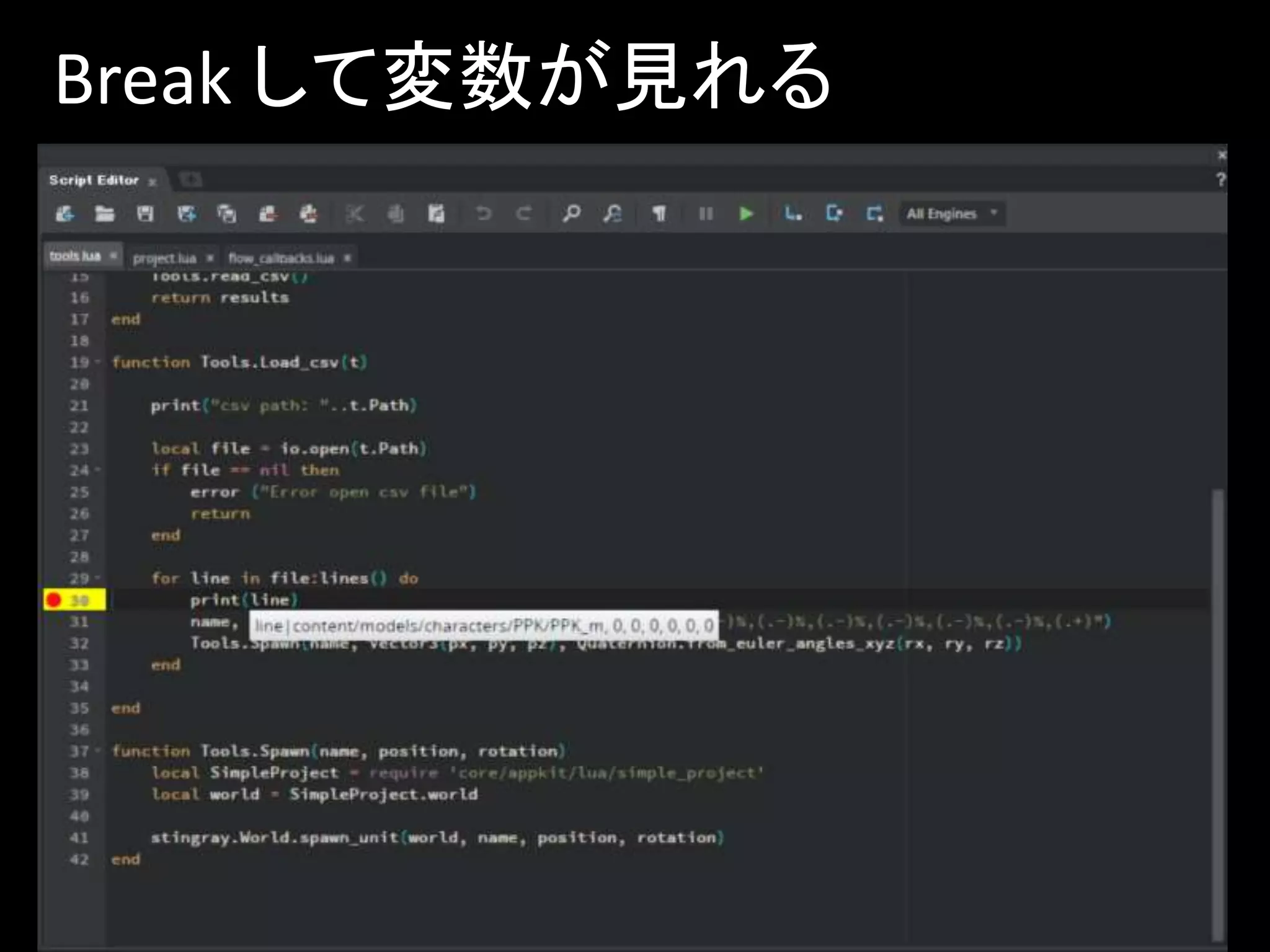Close the tools.lua tab
1270x952 pixels.
click(x=113, y=255)
